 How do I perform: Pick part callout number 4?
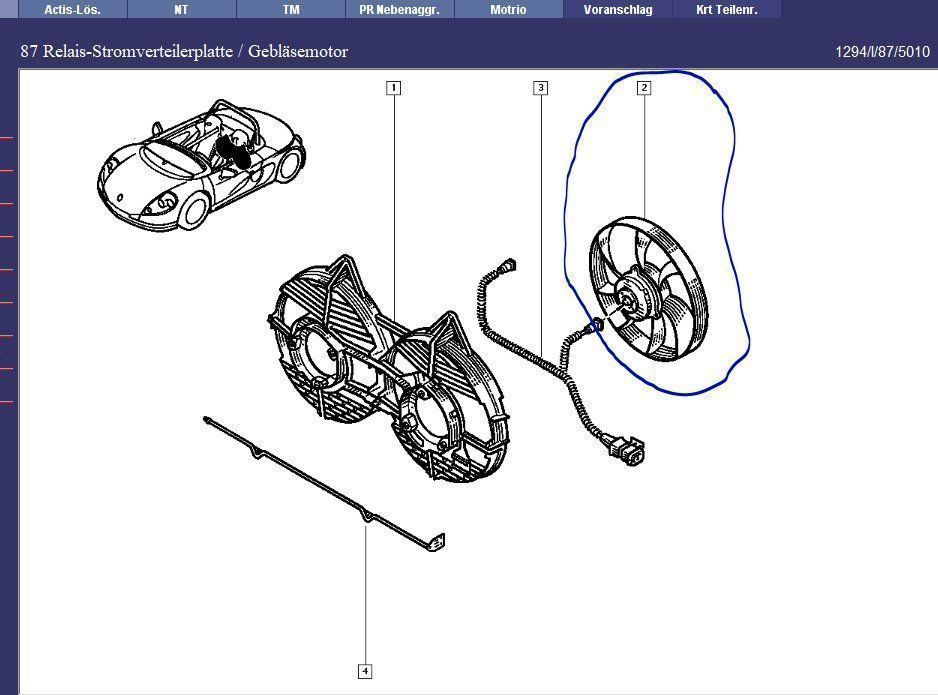pos(365,671)
